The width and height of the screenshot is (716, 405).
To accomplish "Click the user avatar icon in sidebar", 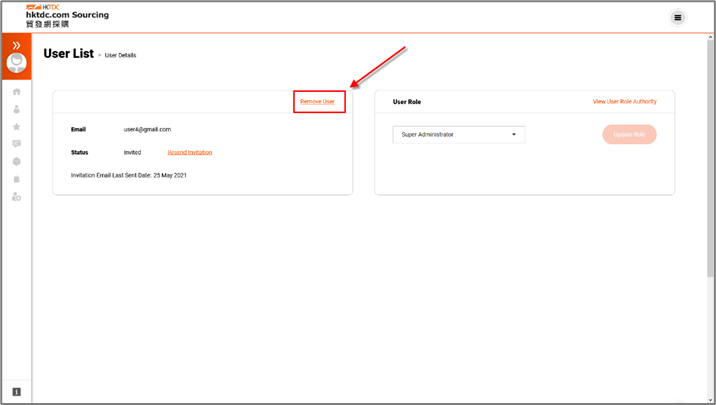I will (x=16, y=63).
